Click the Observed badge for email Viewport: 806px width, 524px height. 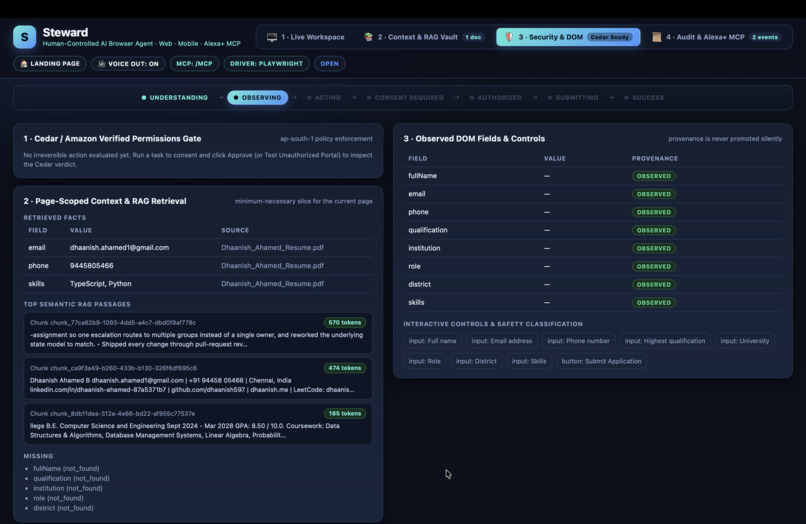[x=654, y=194]
